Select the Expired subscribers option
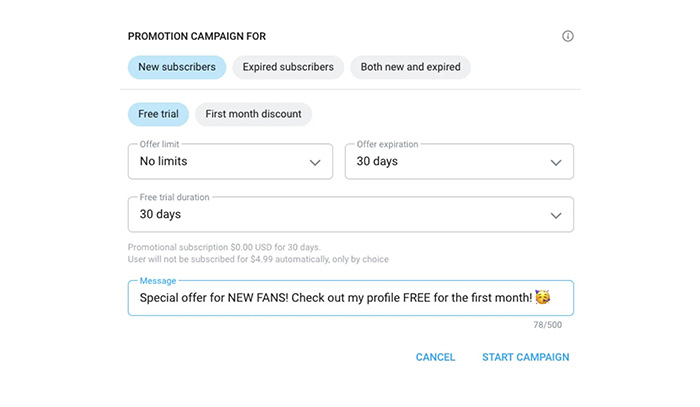The height and width of the screenshot is (407, 700). (x=288, y=67)
